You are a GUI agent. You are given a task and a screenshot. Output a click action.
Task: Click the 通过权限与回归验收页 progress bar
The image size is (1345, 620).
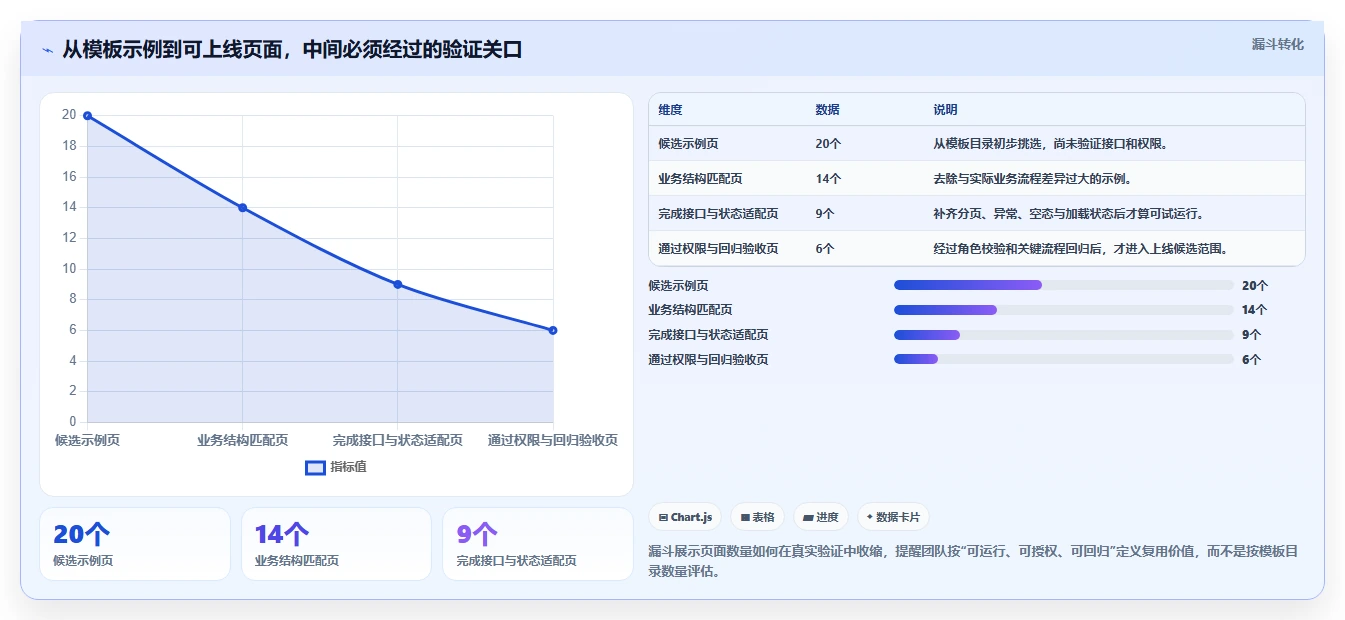pos(1064,359)
